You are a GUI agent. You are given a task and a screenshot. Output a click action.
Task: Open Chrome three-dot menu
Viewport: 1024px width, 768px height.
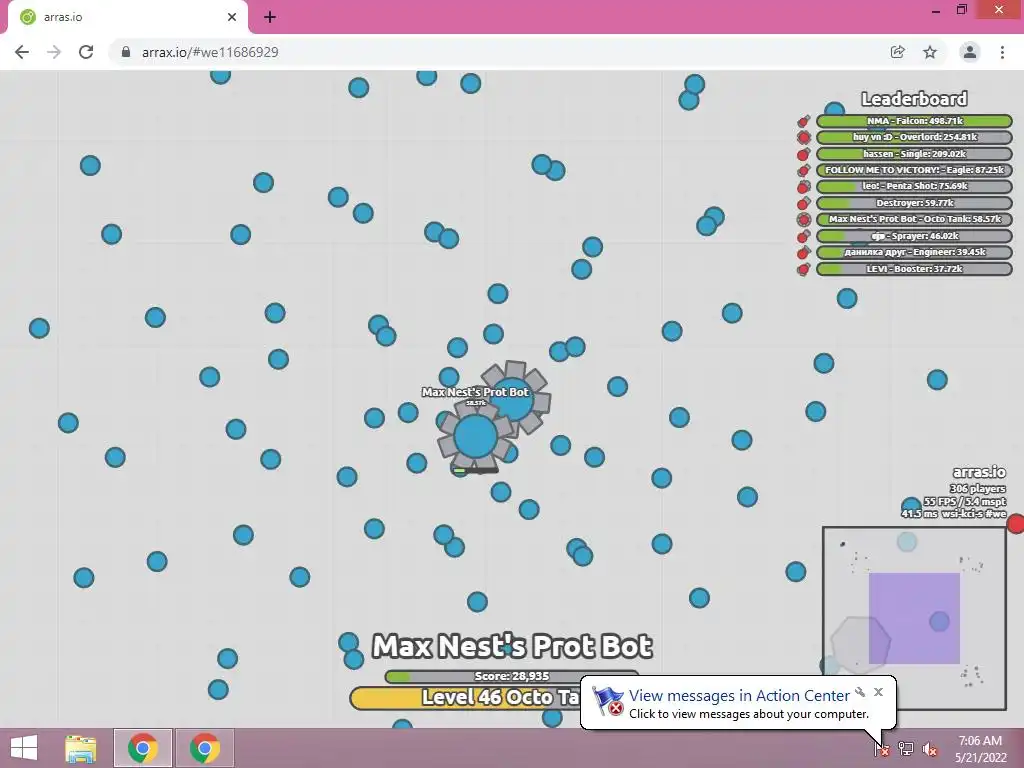(x=1002, y=52)
